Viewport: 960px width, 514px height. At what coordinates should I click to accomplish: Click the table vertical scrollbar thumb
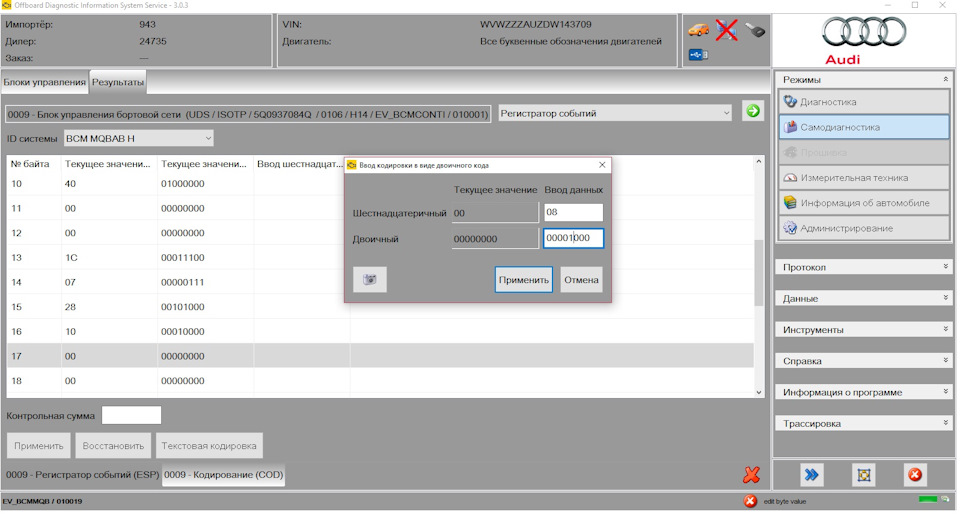click(759, 272)
